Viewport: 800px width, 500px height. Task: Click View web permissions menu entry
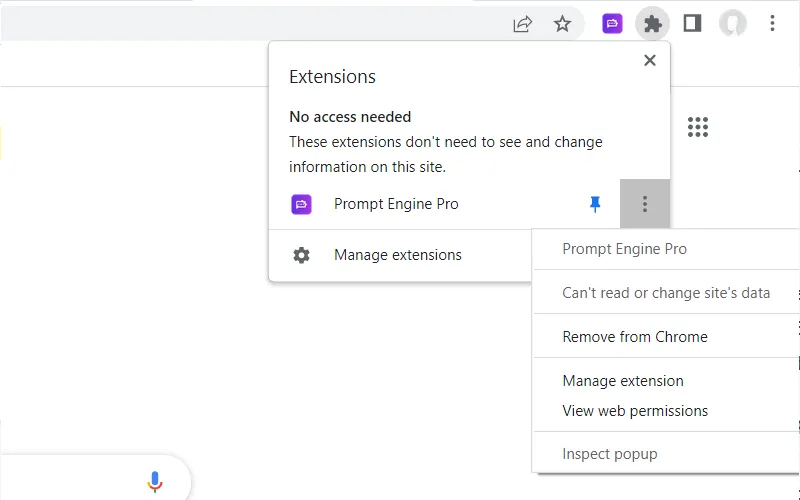coord(635,411)
